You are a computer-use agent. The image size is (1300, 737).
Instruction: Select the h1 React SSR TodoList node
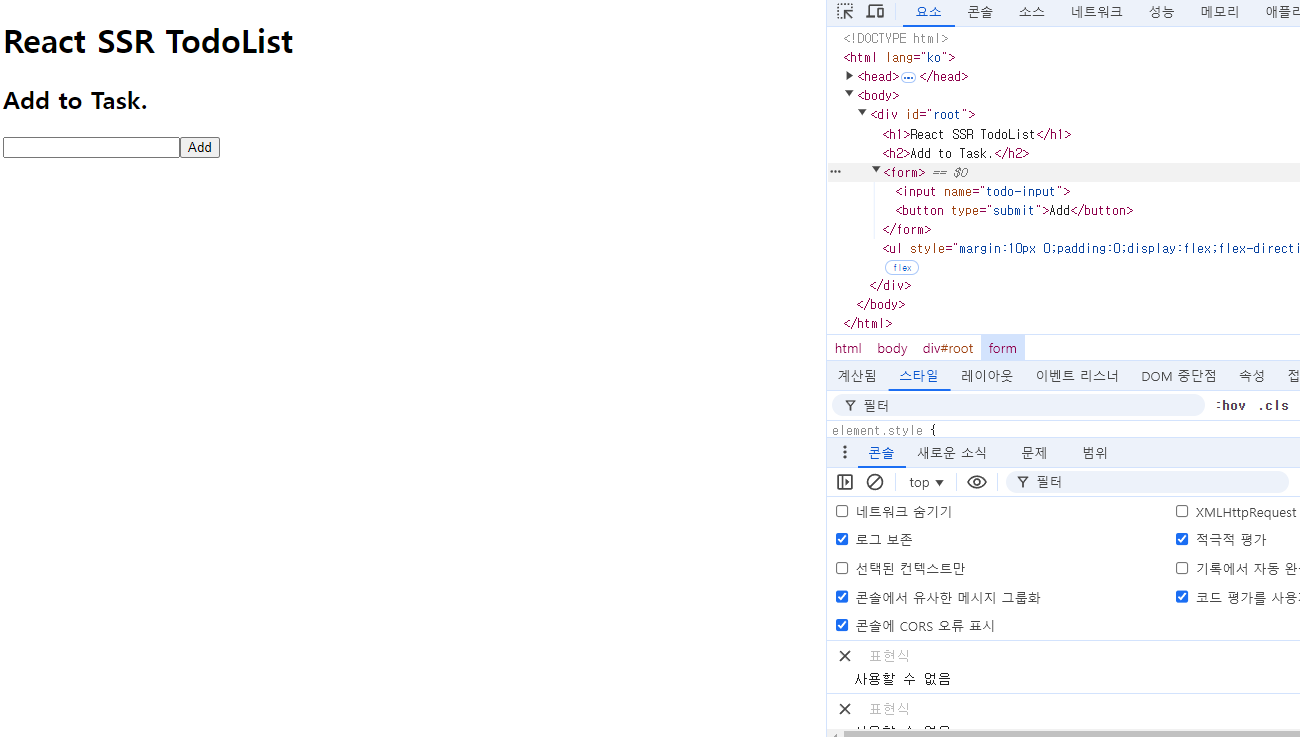977,135
